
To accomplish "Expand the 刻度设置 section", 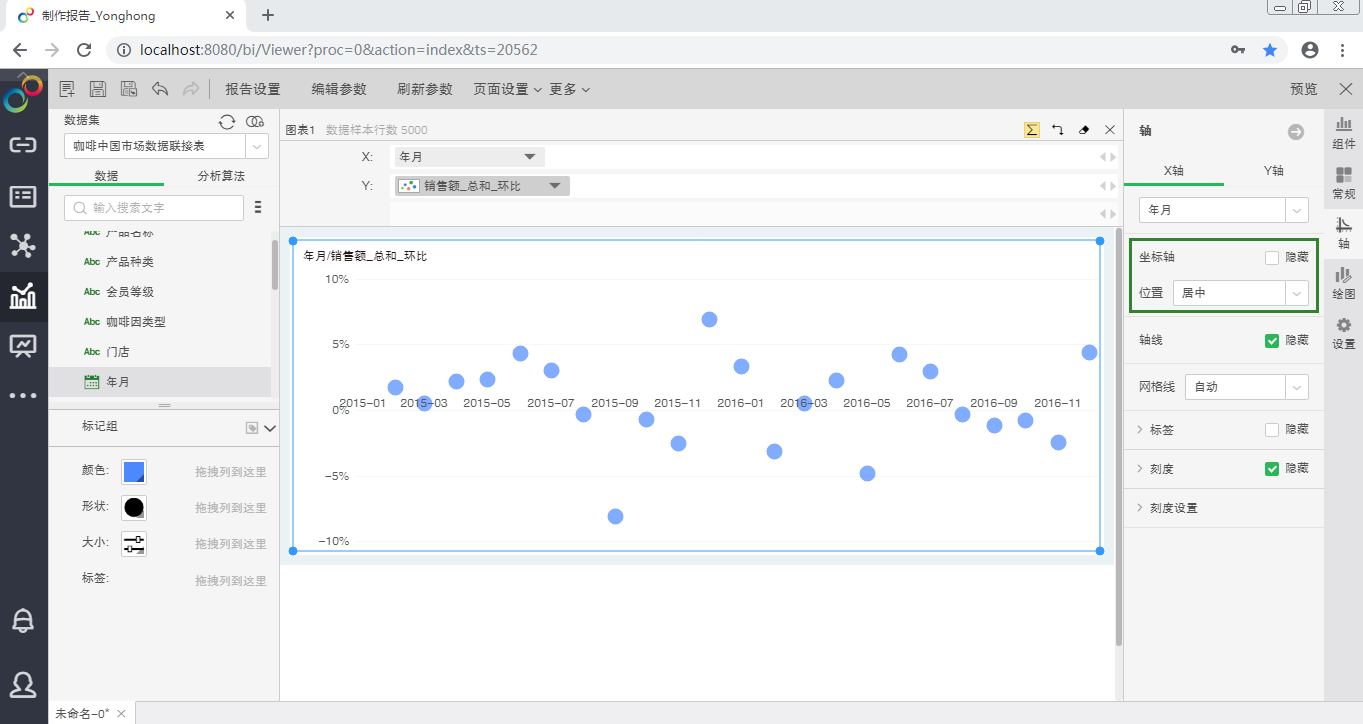I will pyautogui.click(x=1172, y=508).
